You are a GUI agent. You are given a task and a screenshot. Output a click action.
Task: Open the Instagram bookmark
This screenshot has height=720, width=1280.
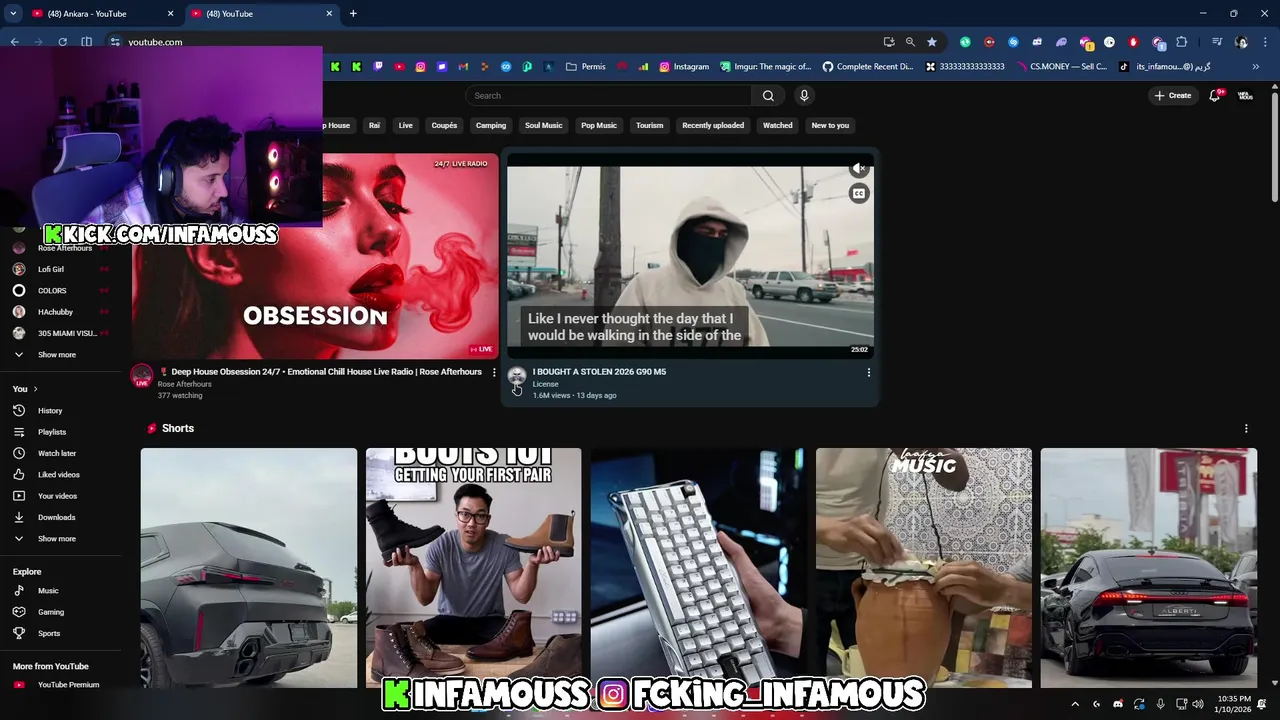pyautogui.click(x=684, y=67)
